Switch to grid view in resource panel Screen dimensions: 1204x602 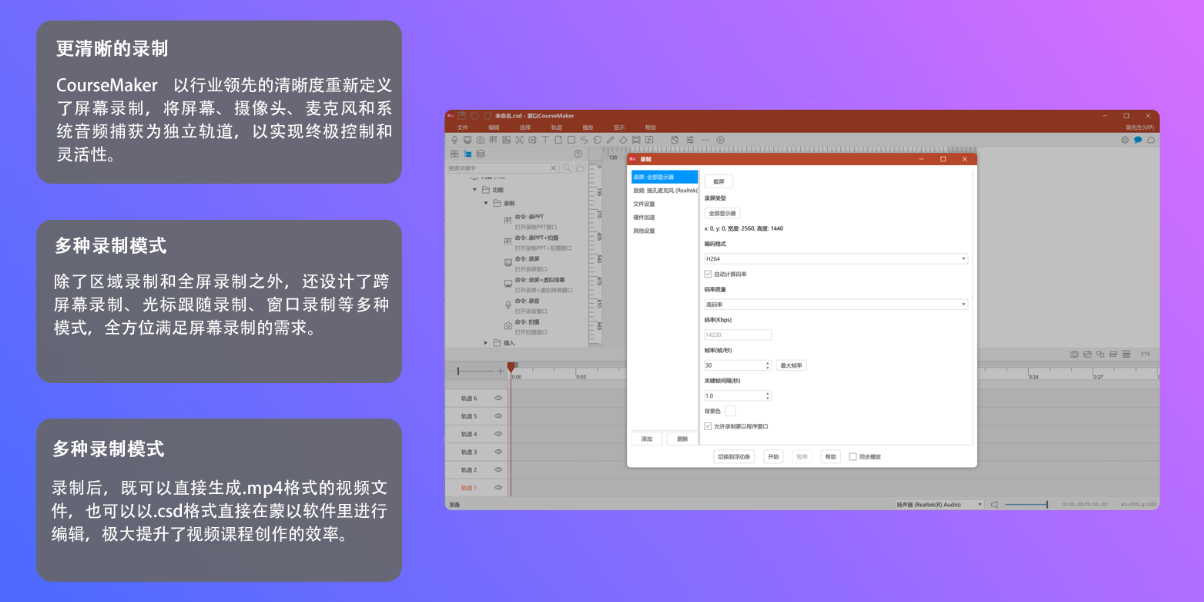click(x=455, y=154)
